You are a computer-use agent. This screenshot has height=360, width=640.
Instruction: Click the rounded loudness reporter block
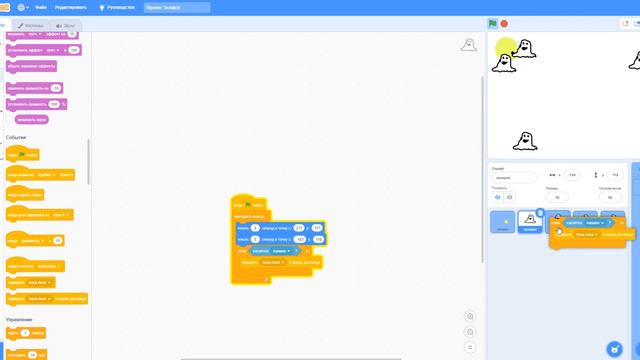[x=32, y=120]
